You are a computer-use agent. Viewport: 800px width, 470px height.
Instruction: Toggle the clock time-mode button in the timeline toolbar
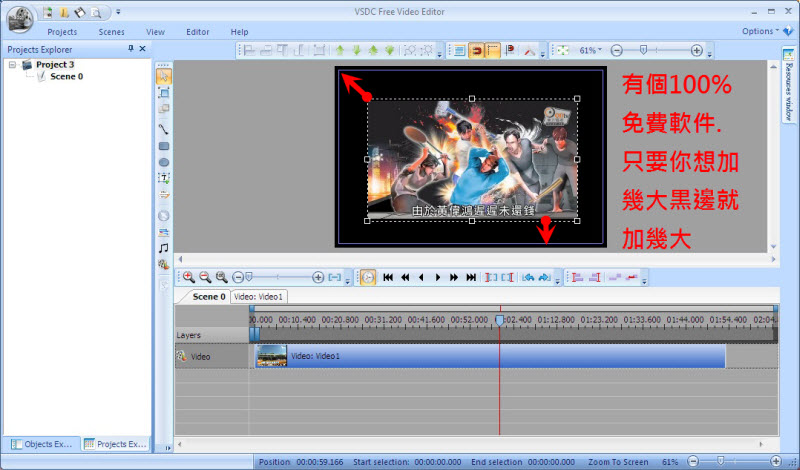pyautogui.click(x=368, y=277)
